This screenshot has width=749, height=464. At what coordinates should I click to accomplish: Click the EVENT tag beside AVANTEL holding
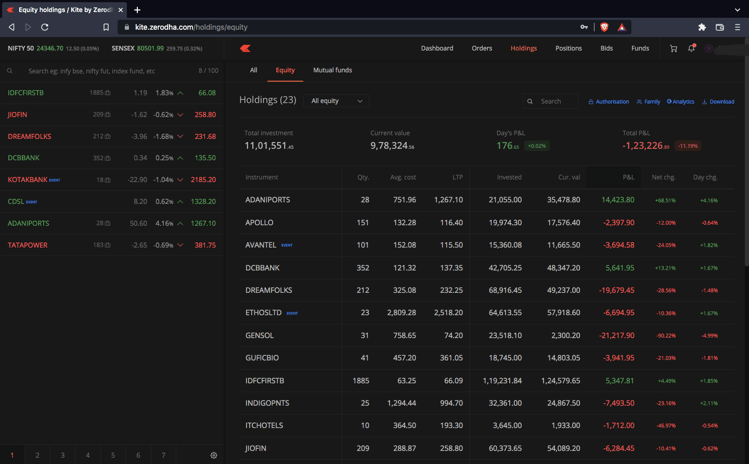(287, 245)
